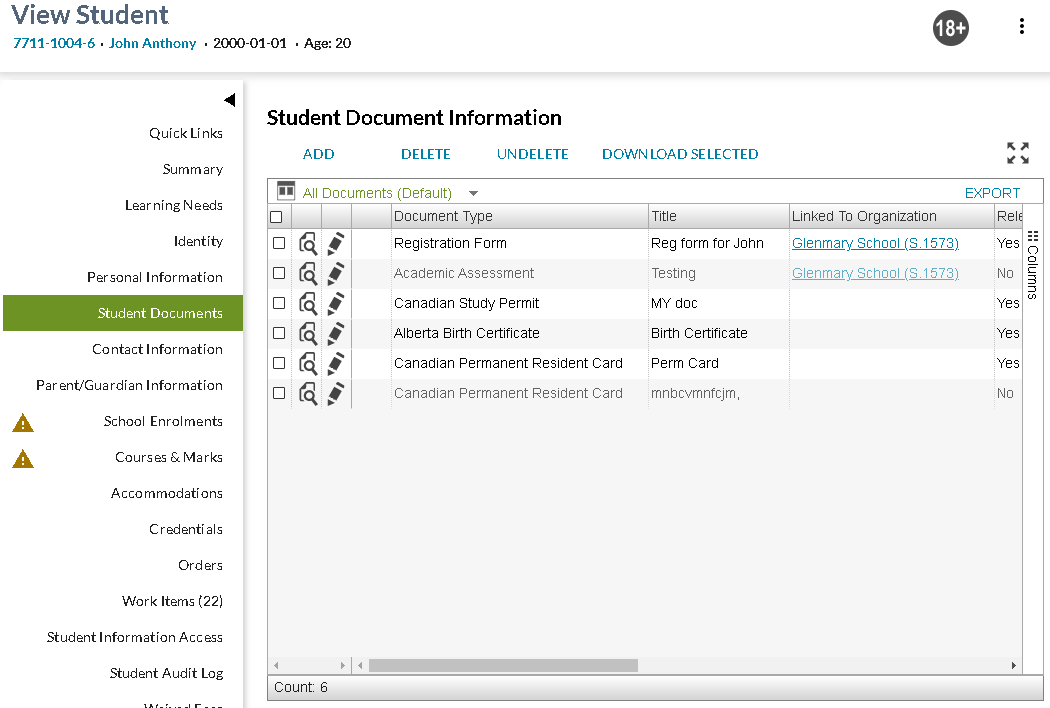Toggle the select-all checkbox in header
This screenshot has height=708, width=1050.
pos(277,217)
